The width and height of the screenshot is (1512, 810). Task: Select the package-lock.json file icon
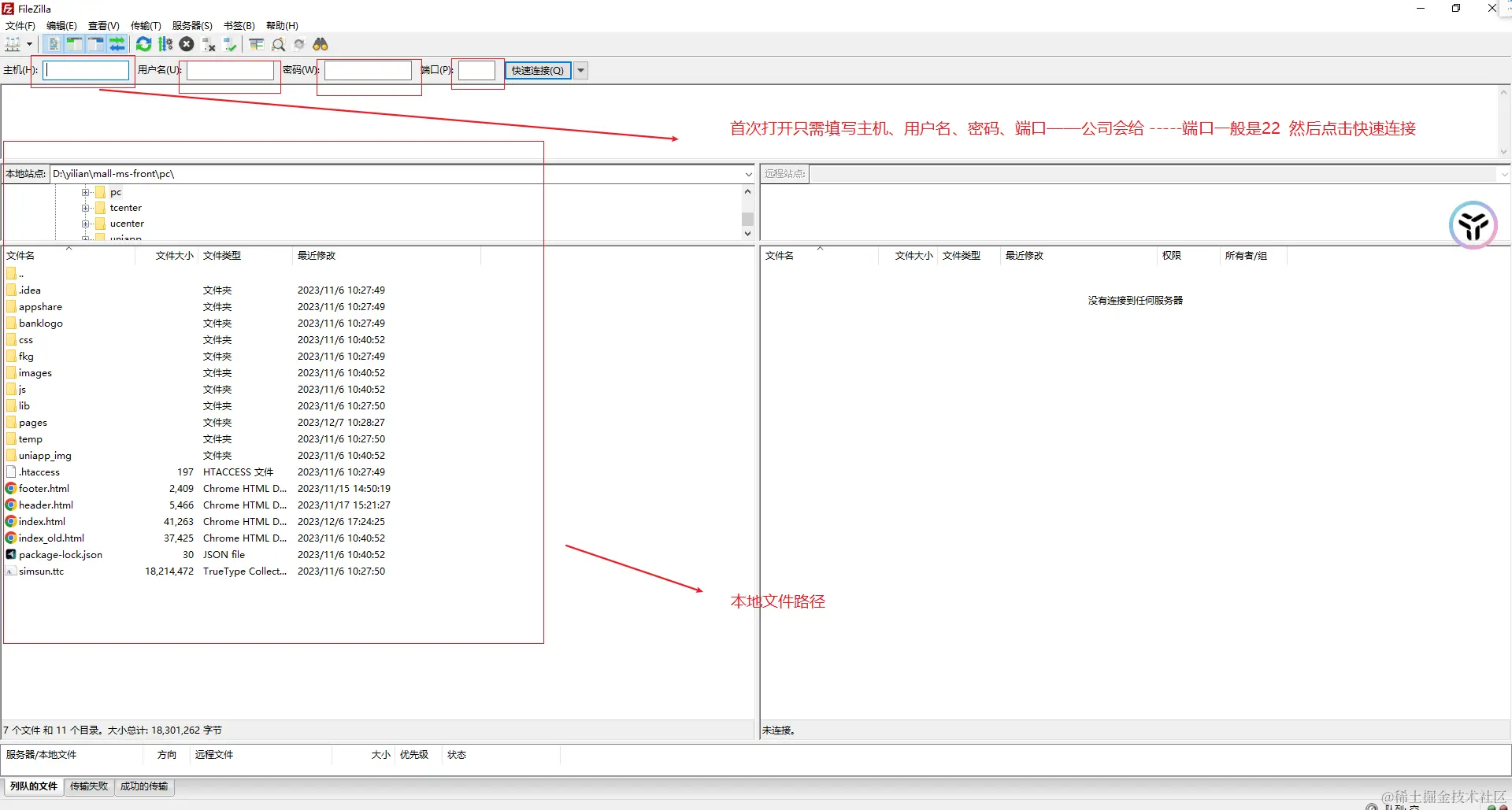(x=11, y=555)
